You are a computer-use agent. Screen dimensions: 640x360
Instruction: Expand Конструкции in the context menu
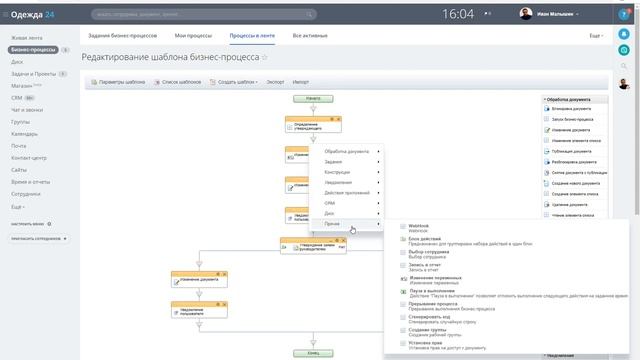click(347, 172)
